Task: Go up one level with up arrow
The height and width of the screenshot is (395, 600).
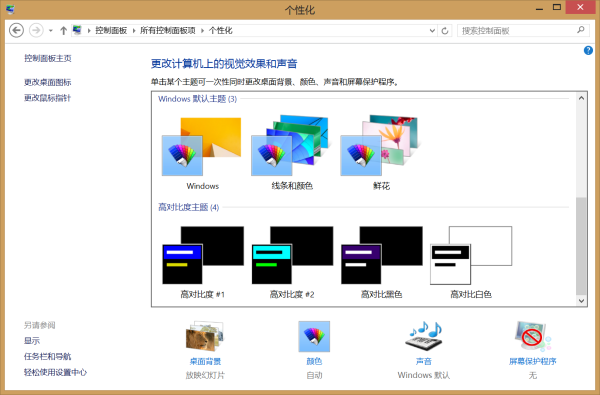Action: (x=64, y=31)
